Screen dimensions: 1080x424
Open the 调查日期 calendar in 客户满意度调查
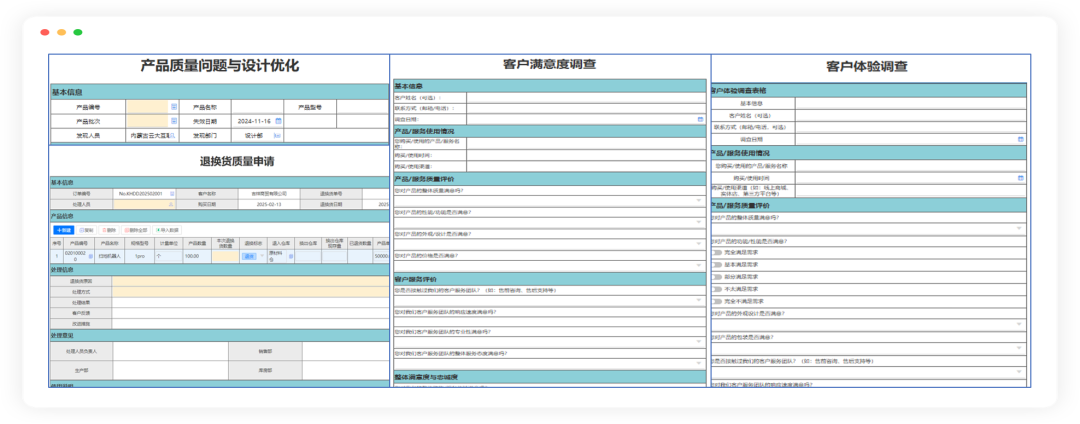(700, 119)
